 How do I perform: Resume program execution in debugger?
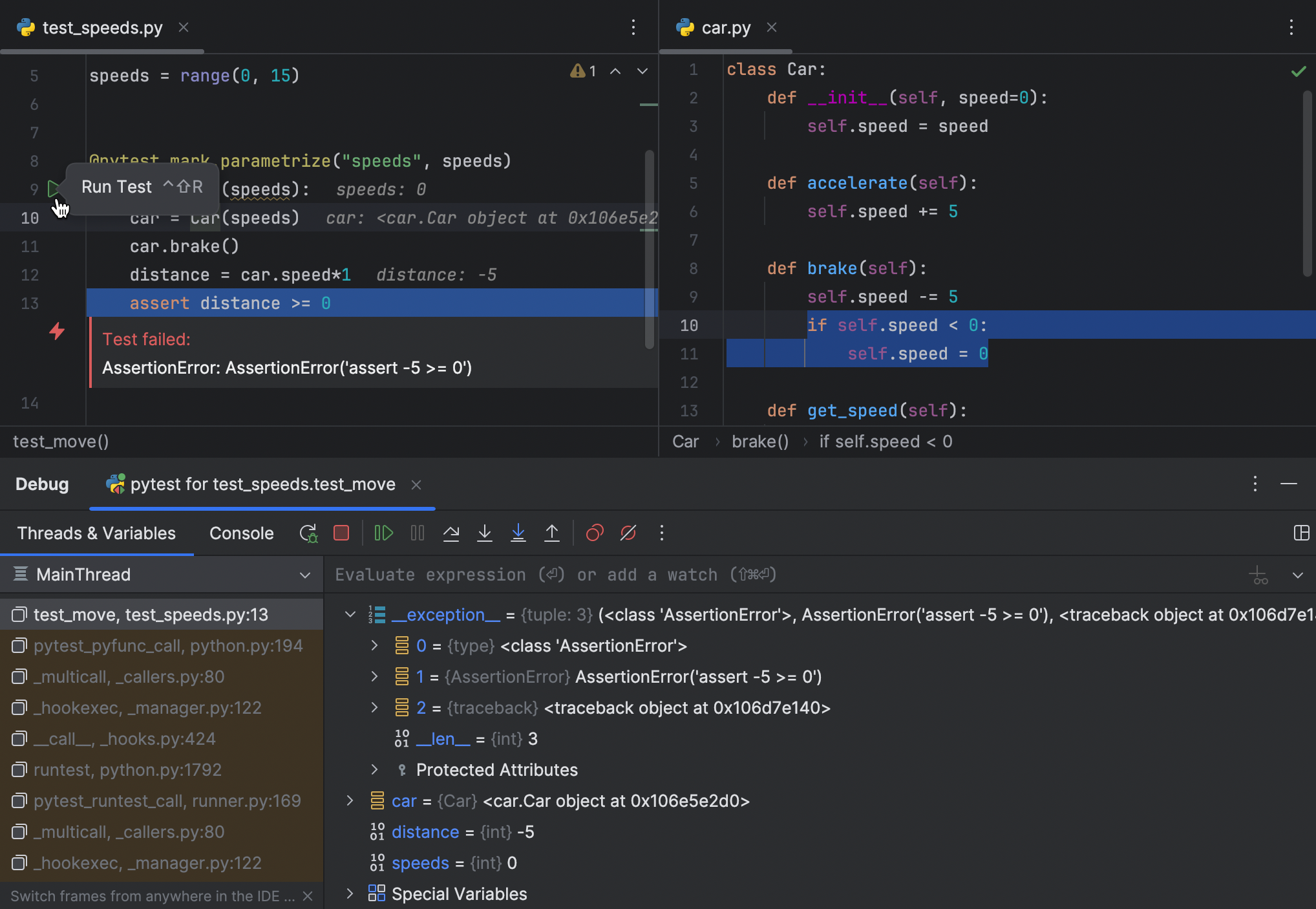tap(383, 533)
